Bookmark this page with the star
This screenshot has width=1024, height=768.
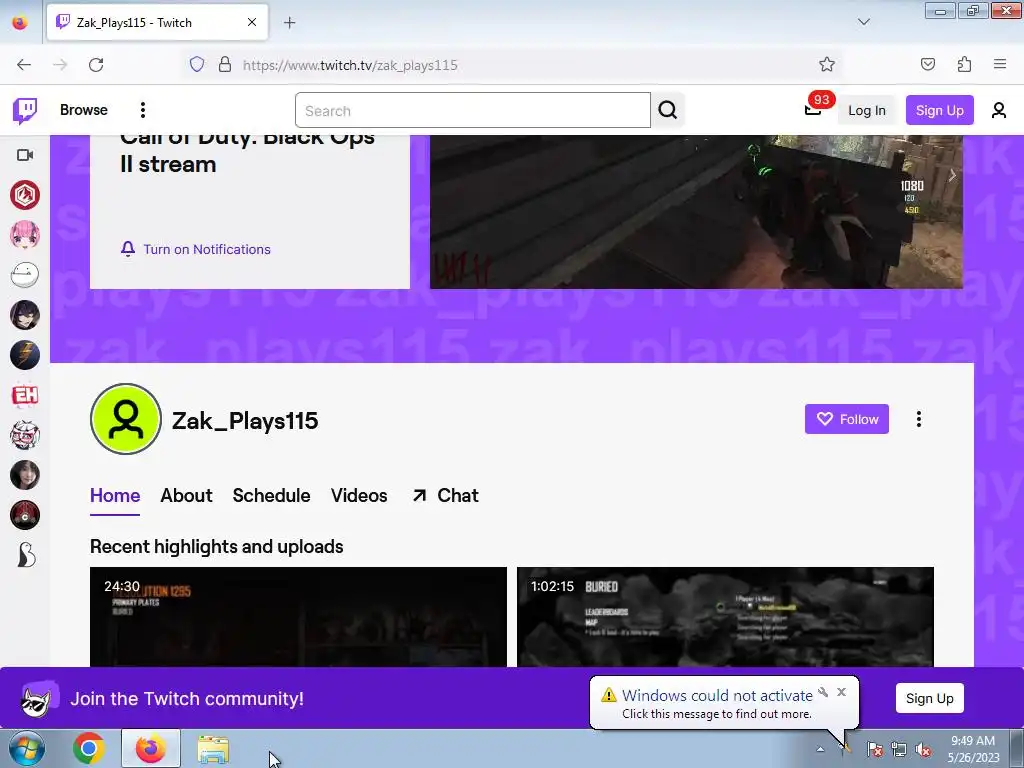(x=827, y=64)
